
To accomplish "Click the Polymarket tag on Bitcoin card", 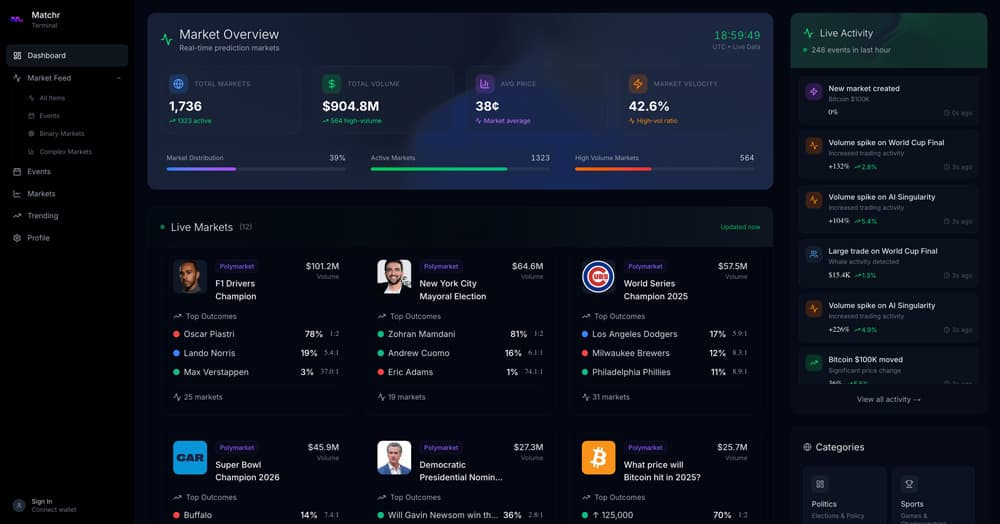I will 645,448.
